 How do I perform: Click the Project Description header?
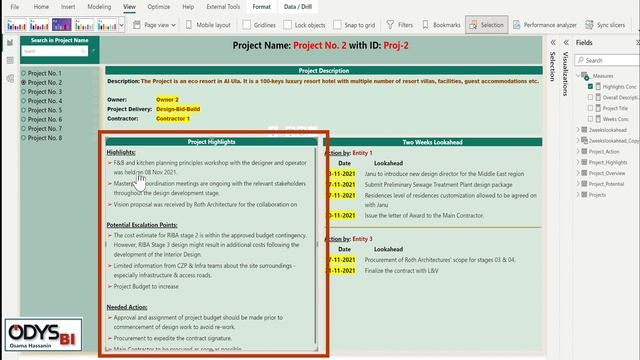(324, 71)
